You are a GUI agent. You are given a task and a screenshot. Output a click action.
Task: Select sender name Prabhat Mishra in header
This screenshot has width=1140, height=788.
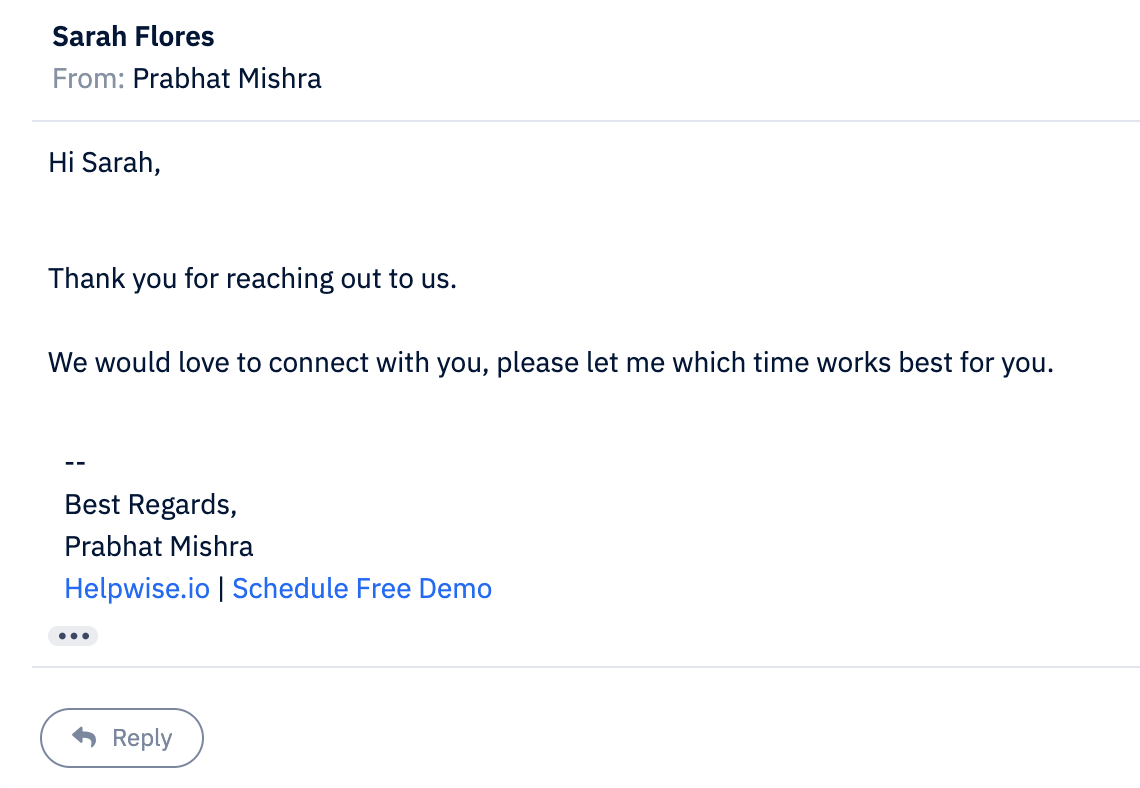[x=227, y=78]
